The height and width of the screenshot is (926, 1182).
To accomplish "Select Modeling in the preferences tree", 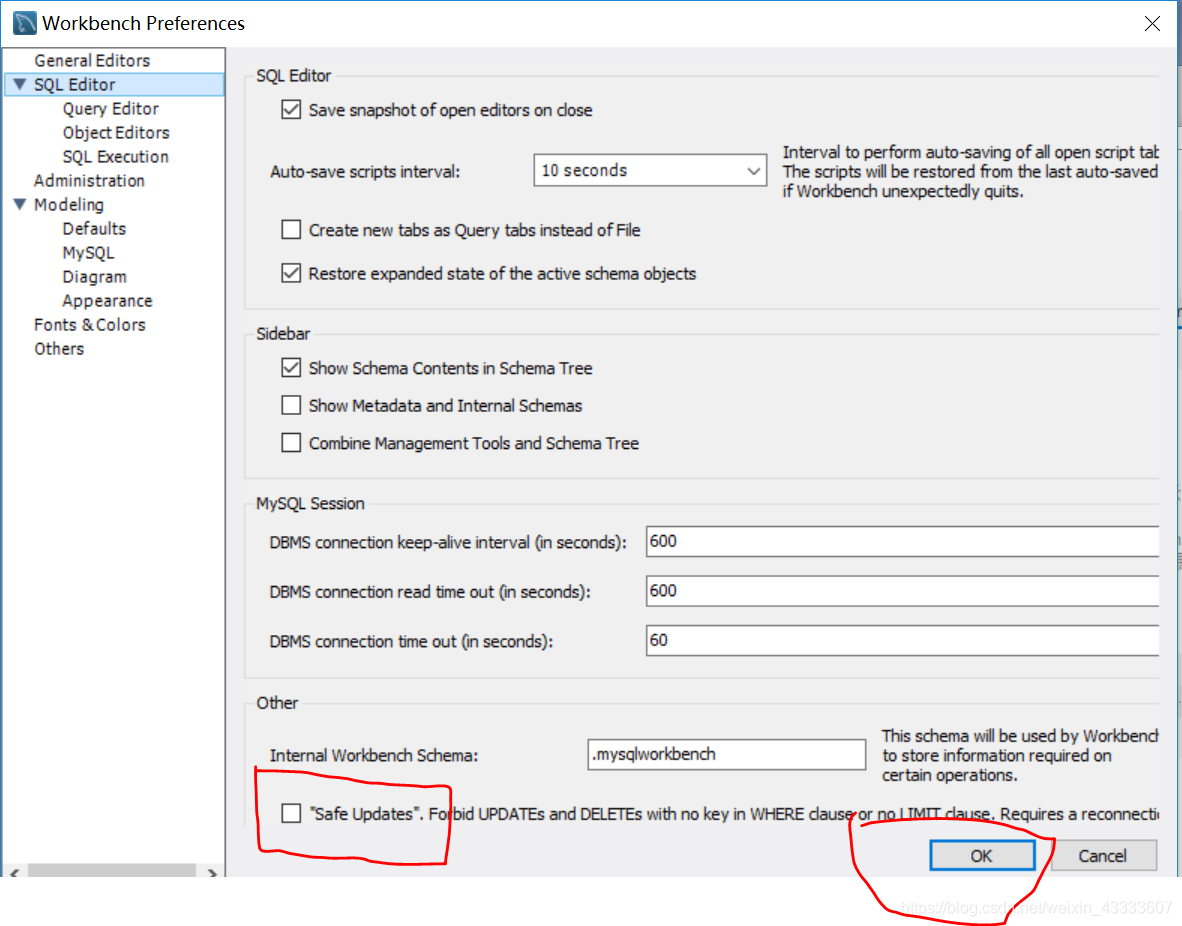I will [x=69, y=204].
